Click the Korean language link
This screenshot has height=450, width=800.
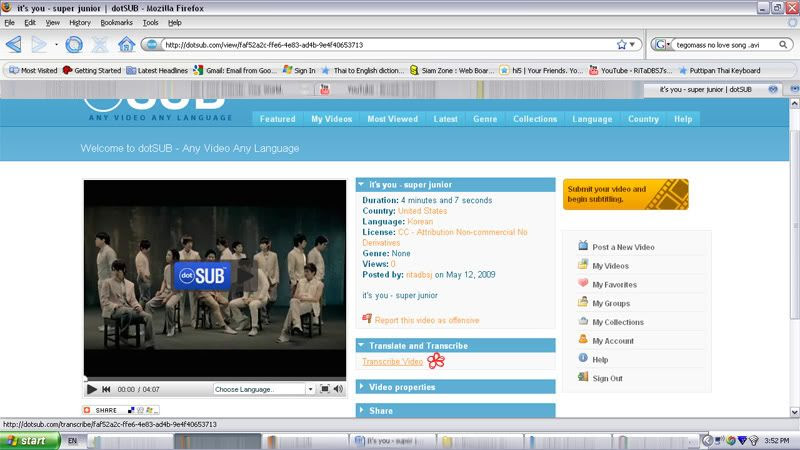pos(420,221)
